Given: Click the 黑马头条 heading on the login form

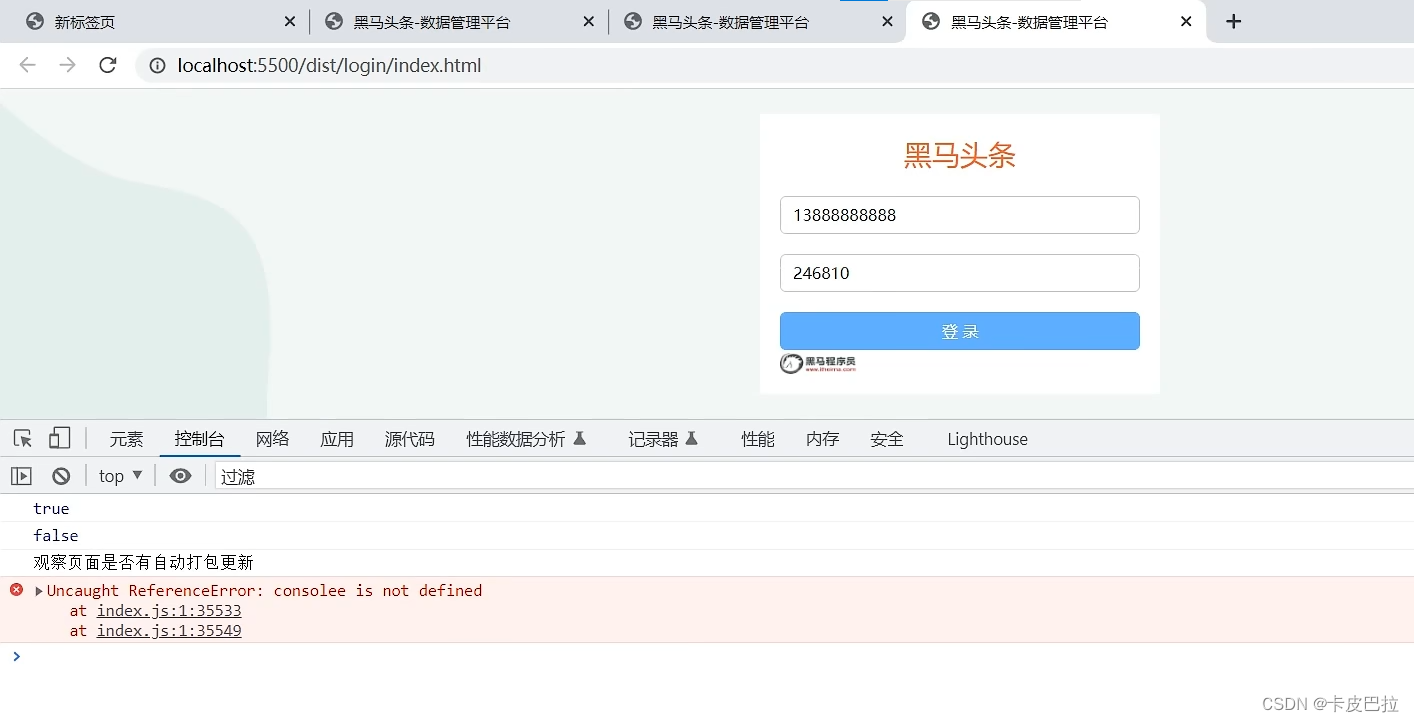Looking at the screenshot, I should [x=960, y=155].
